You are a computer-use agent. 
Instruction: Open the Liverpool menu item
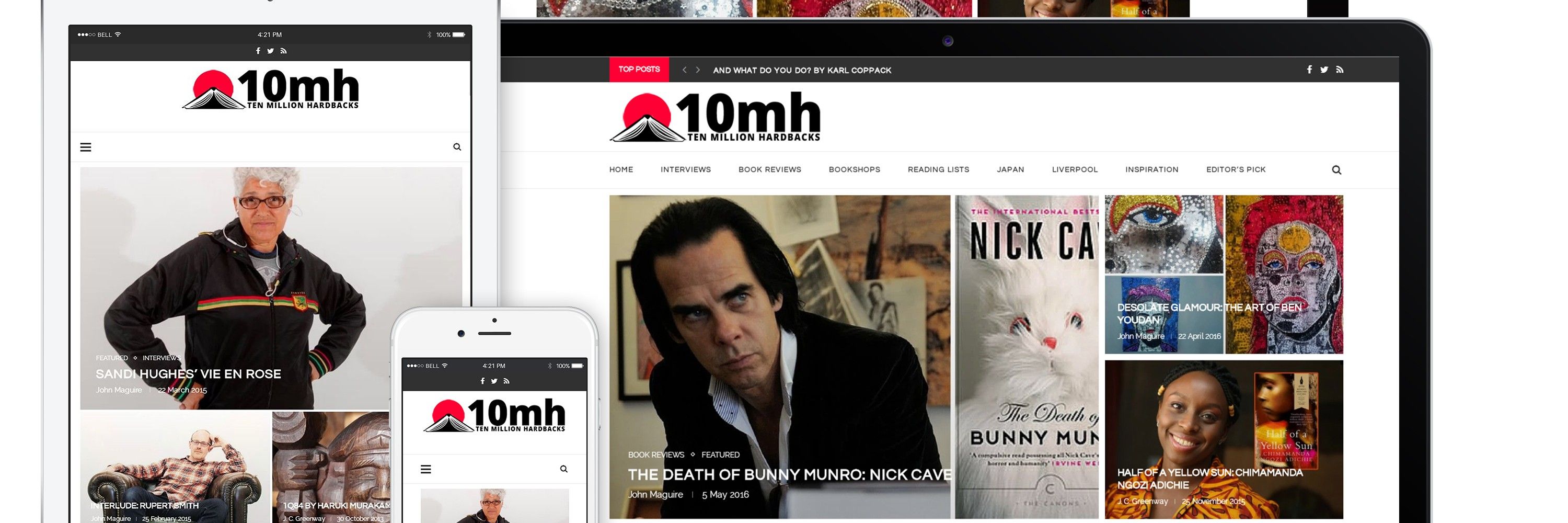[x=1075, y=170]
